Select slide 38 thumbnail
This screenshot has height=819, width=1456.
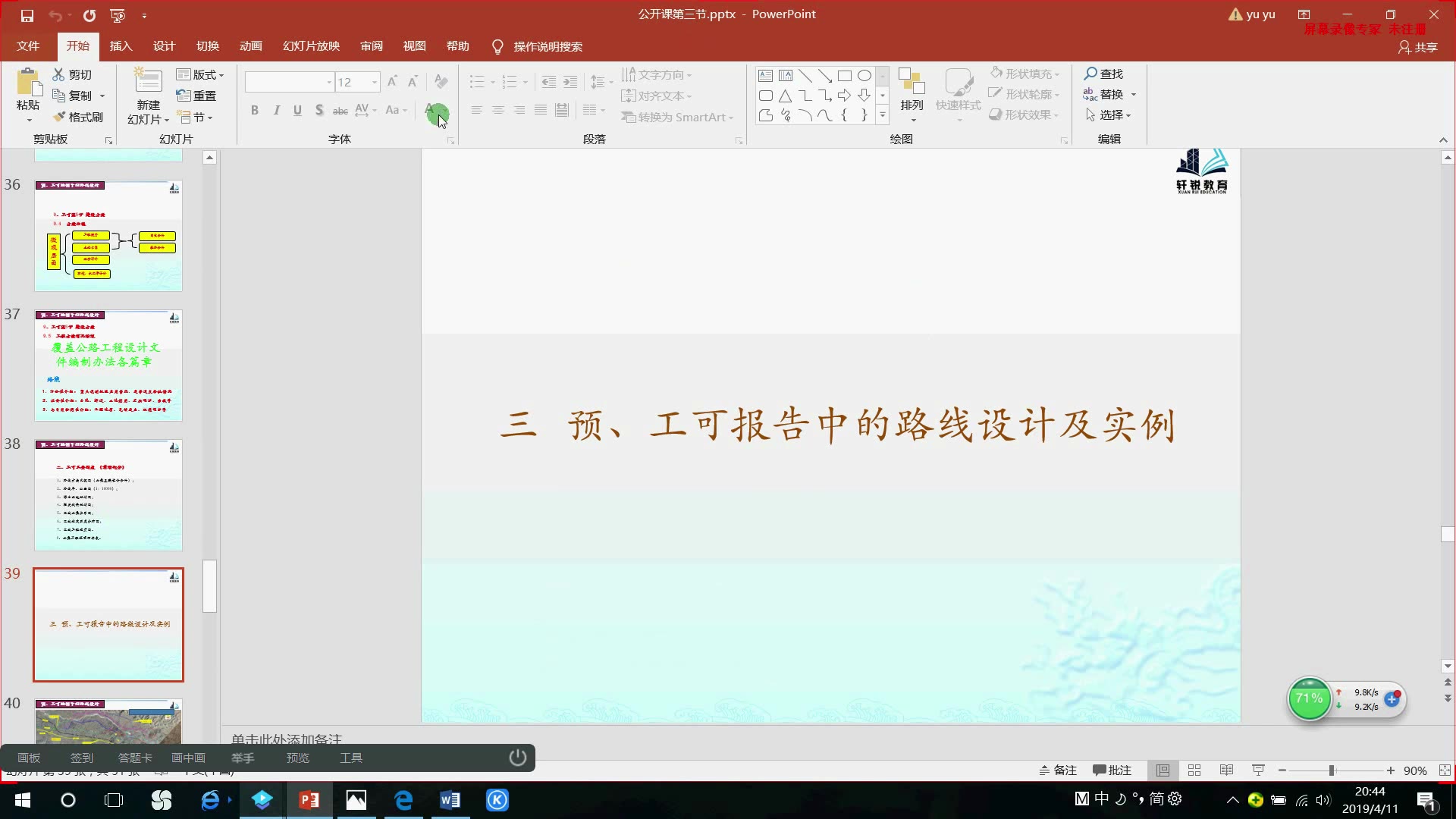(x=108, y=495)
